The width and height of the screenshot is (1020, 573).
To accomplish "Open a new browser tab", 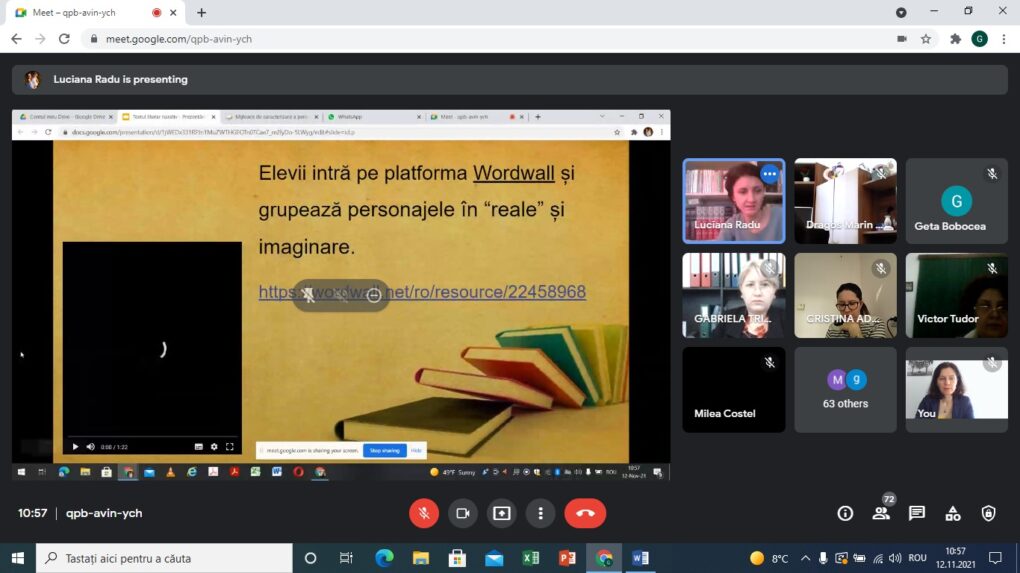I will pos(202,12).
